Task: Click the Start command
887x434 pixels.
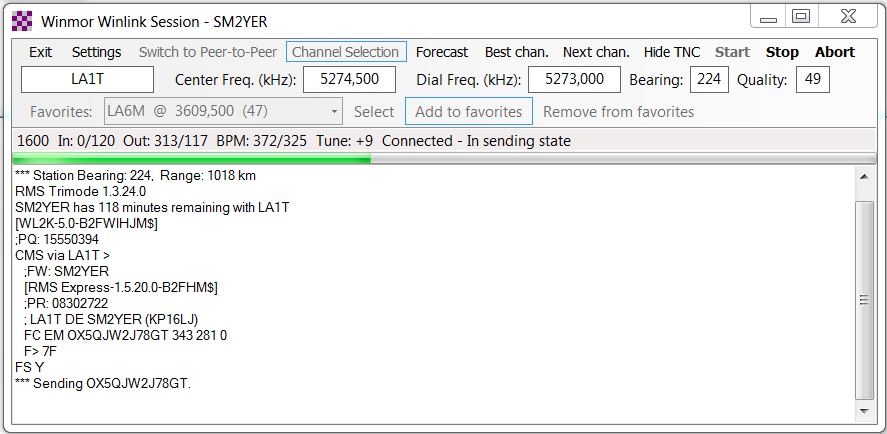Action: pos(733,52)
